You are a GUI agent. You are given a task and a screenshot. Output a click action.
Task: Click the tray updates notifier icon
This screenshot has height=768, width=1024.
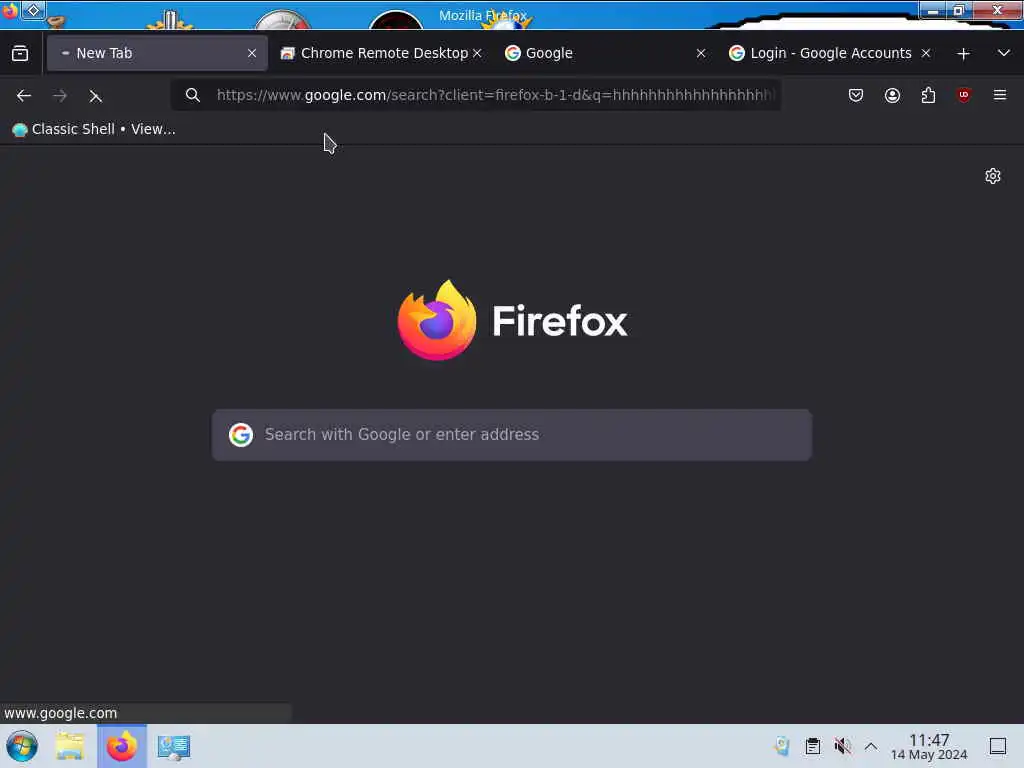782,746
